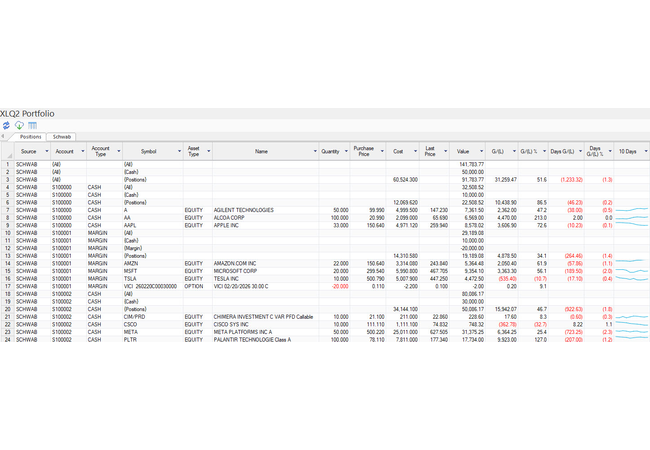Image resolution: width=650 pixels, height=450 pixels.
Task: Click the 31,259.47 G/(L) cell
Action: pyautogui.click(x=501, y=180)
